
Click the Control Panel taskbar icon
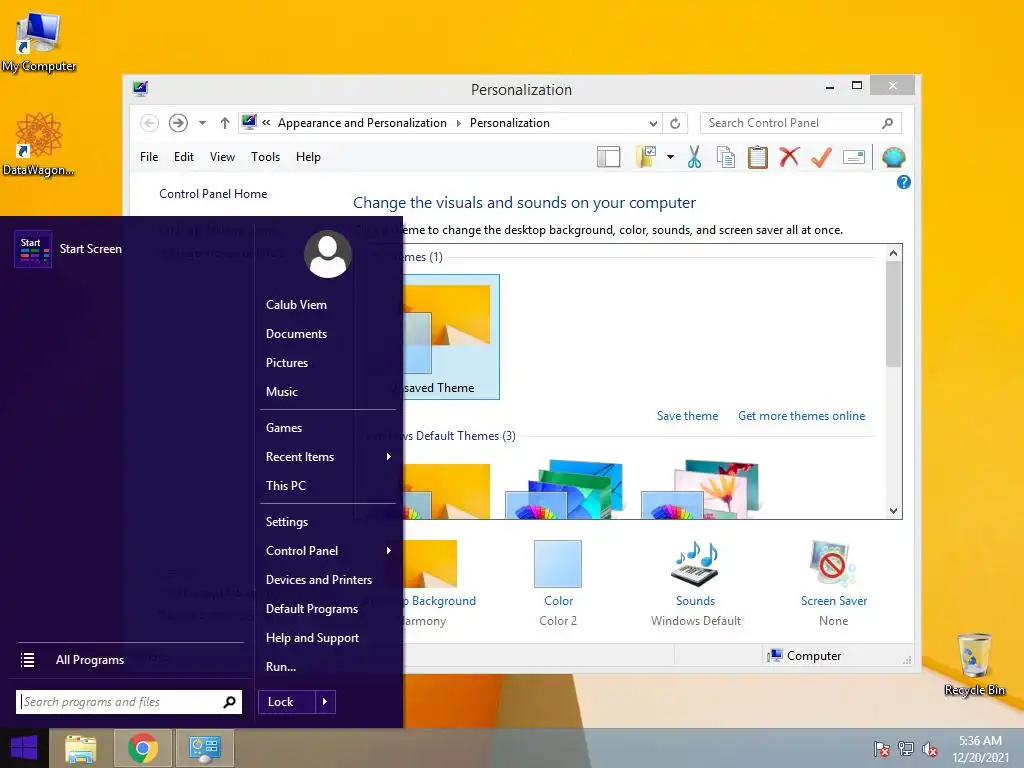click(x=205, y=748)
